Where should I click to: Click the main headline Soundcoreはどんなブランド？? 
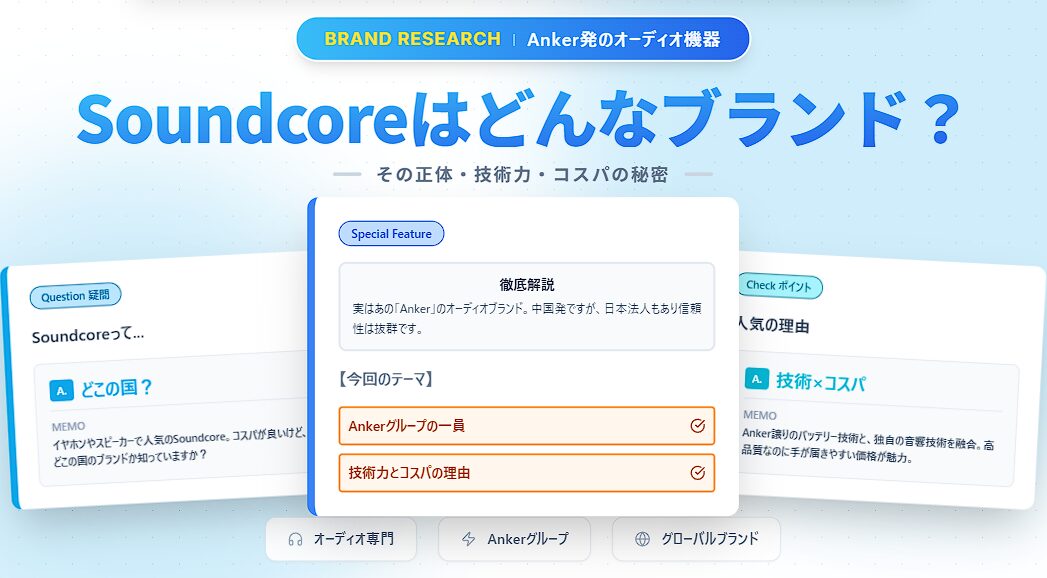tap(519, 120)
